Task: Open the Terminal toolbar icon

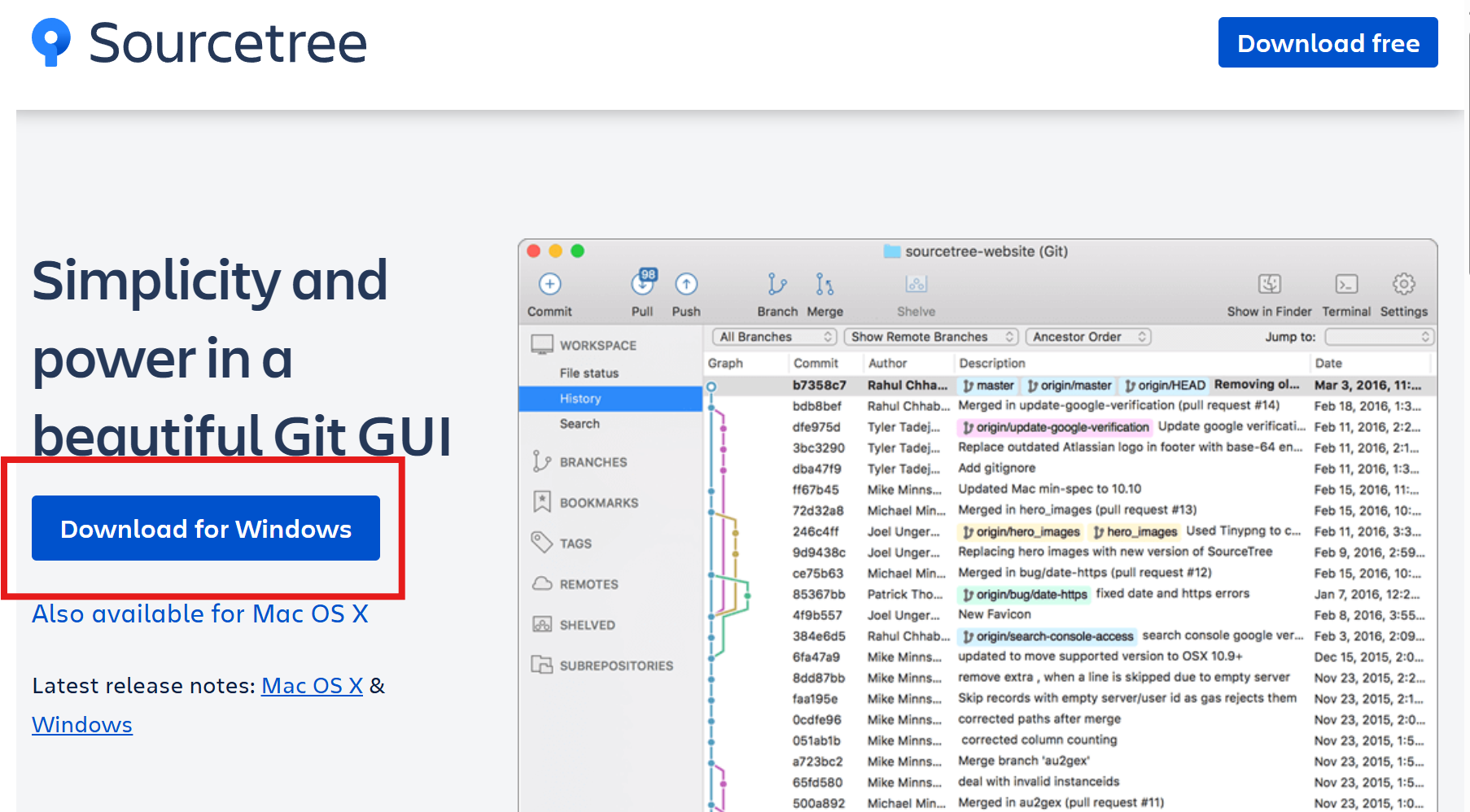Action: point(1346,284)
